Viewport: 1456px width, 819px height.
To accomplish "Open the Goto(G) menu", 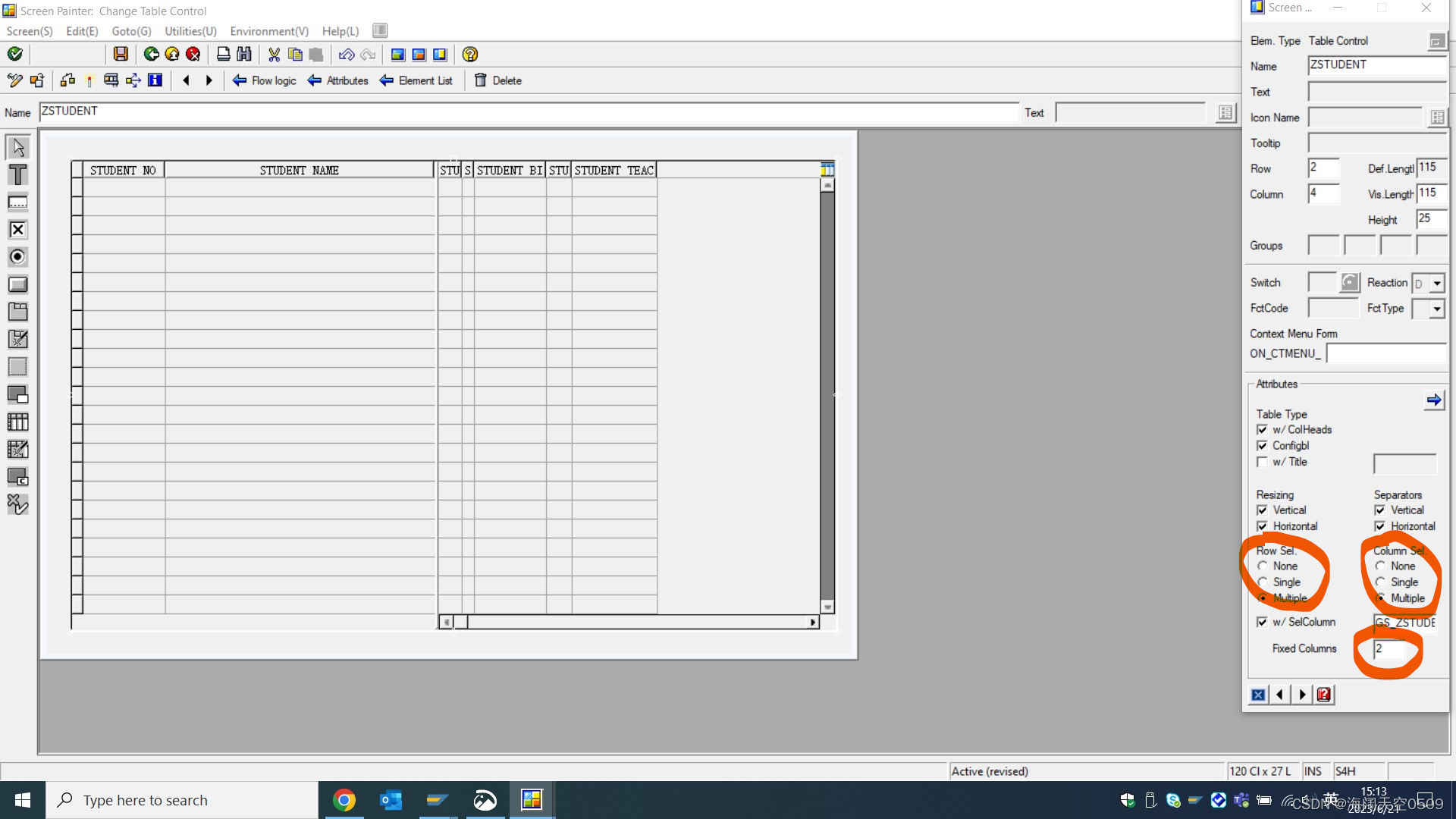I will (131, 31).
